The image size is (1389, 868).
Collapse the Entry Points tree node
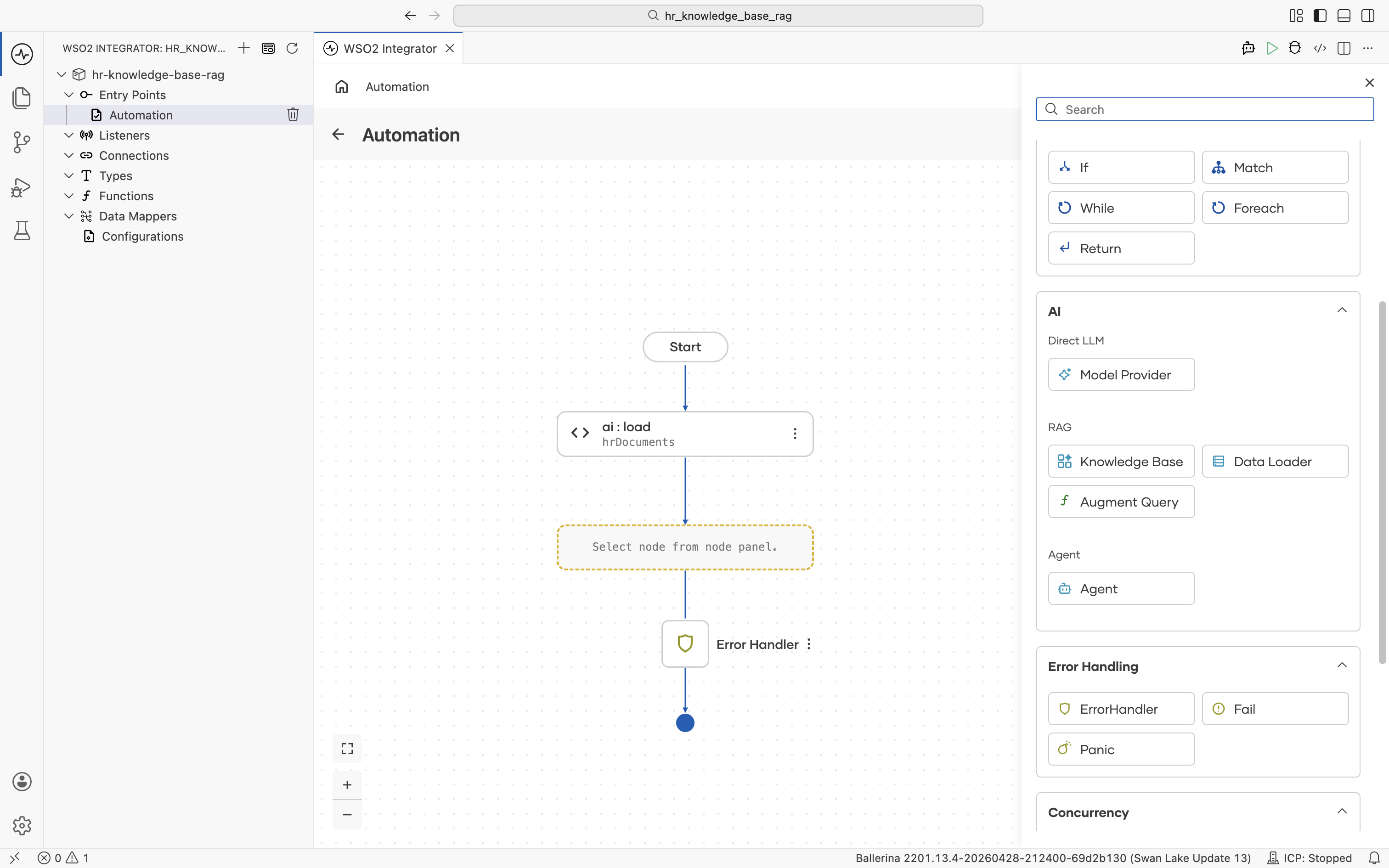pyautogui.click(x=69, y=95)
